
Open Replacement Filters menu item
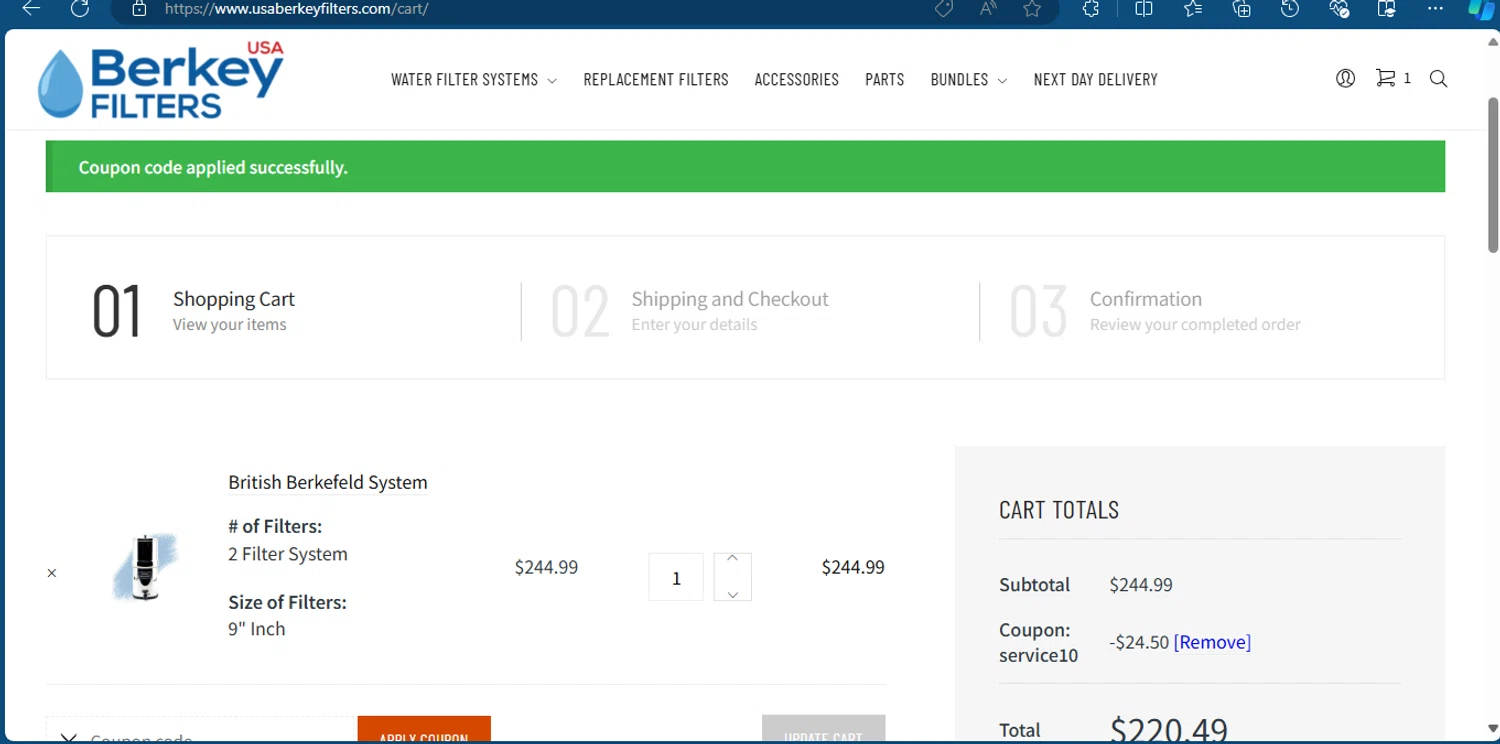[x=656, y=80]
